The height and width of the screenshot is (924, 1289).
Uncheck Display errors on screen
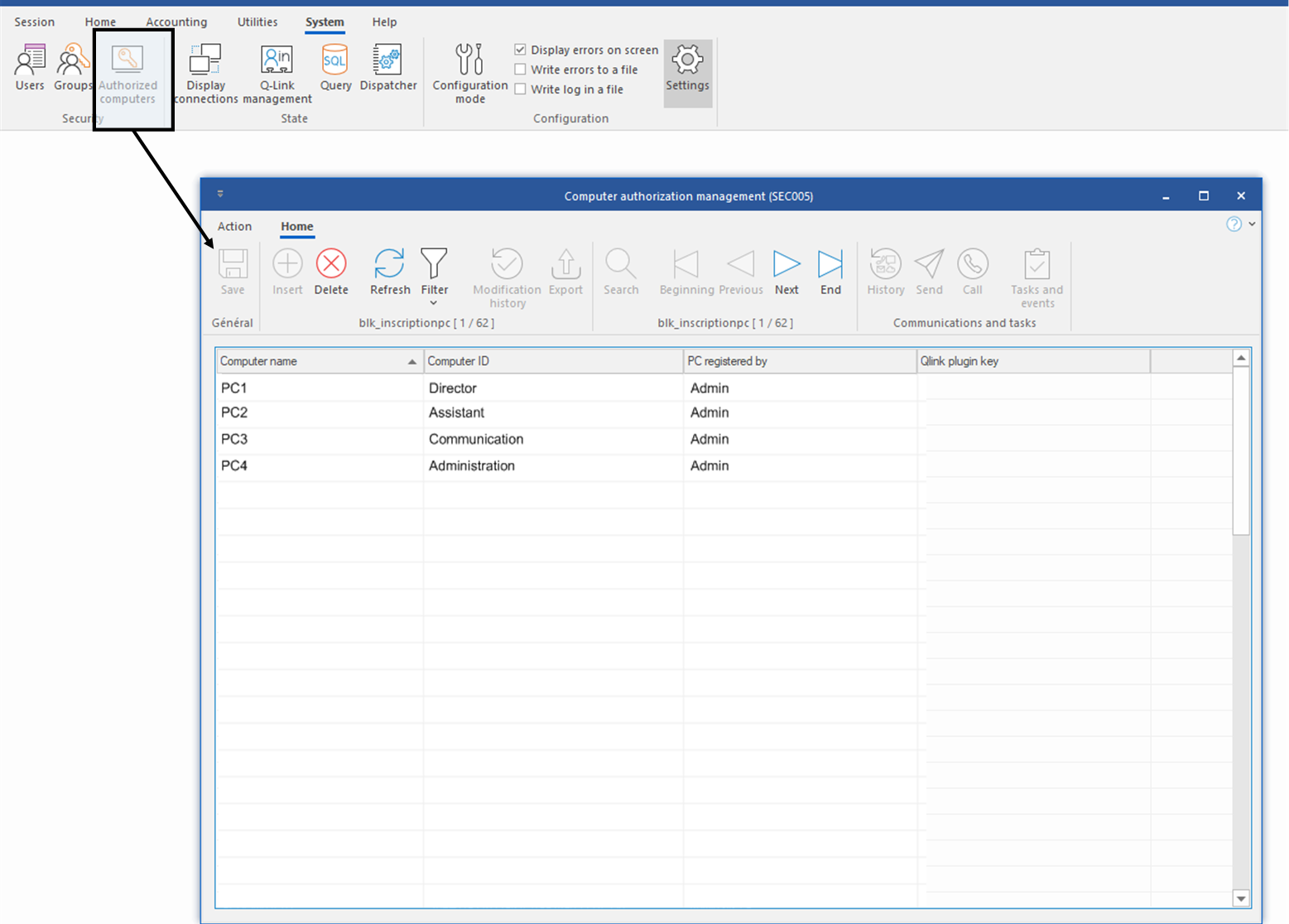[521, 50]
